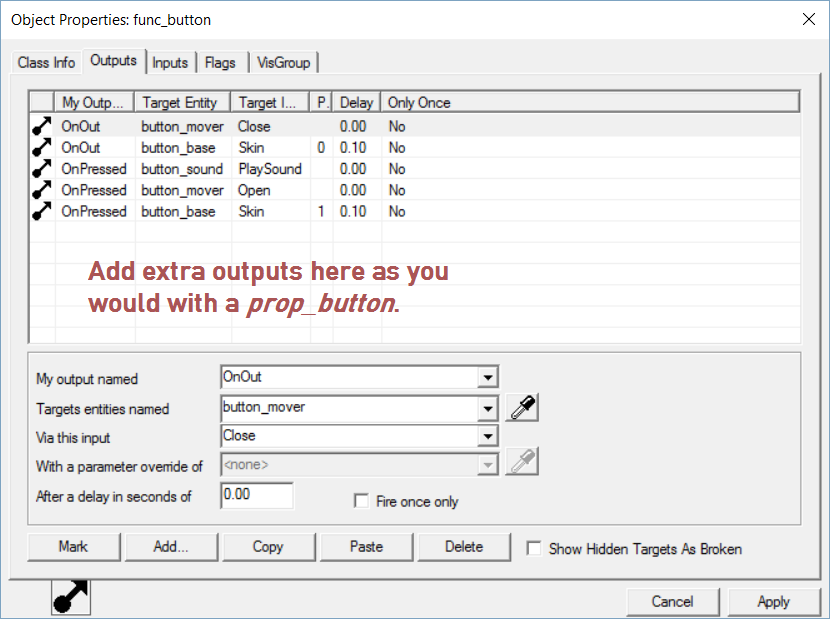The height and width of the screenshot is (619, 830).
Task: Click large output arrow icon near Cancel
Action: pyautogui.click(x=71, y=597)
